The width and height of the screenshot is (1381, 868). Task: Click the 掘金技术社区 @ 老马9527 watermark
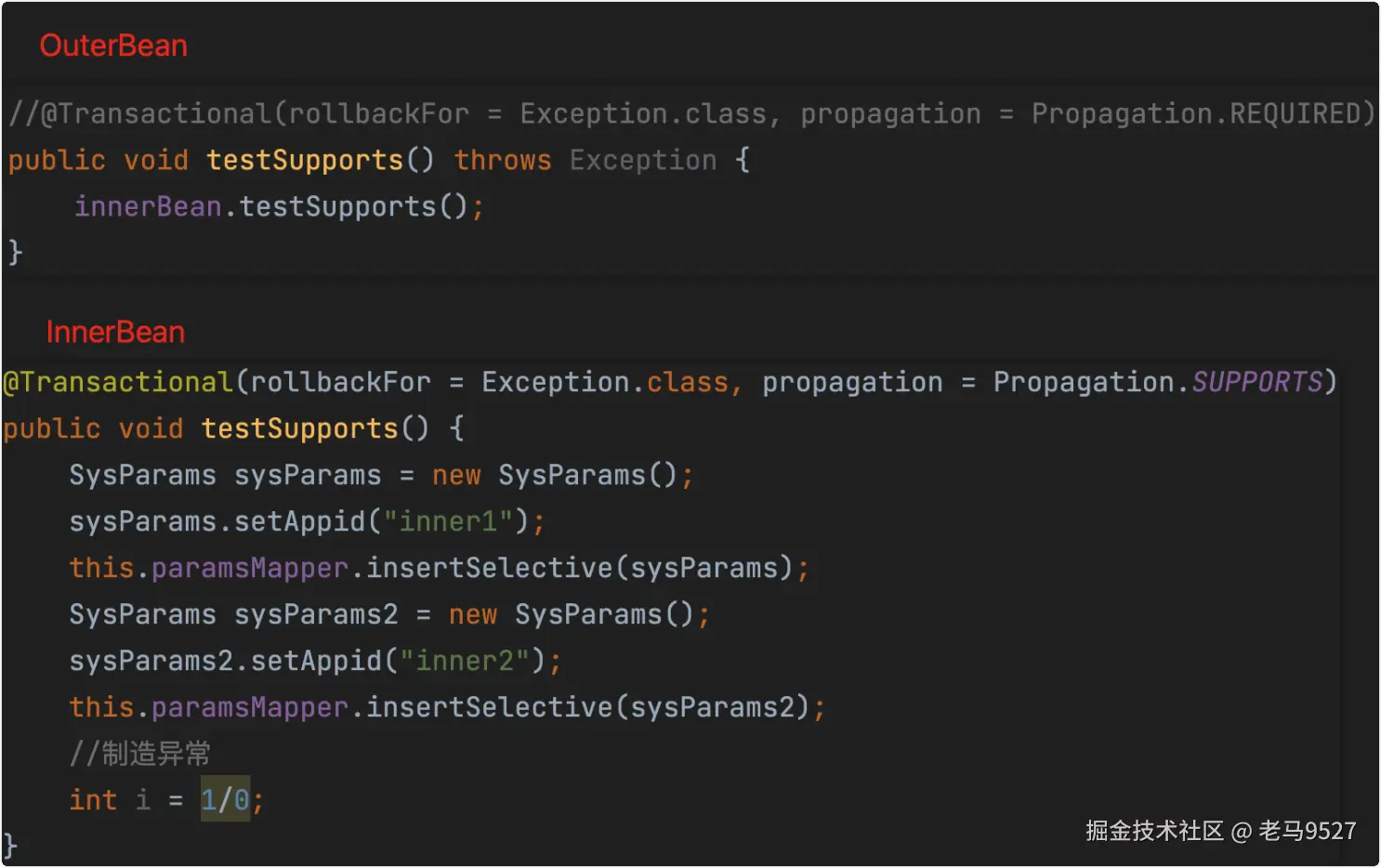point(1220,831)
